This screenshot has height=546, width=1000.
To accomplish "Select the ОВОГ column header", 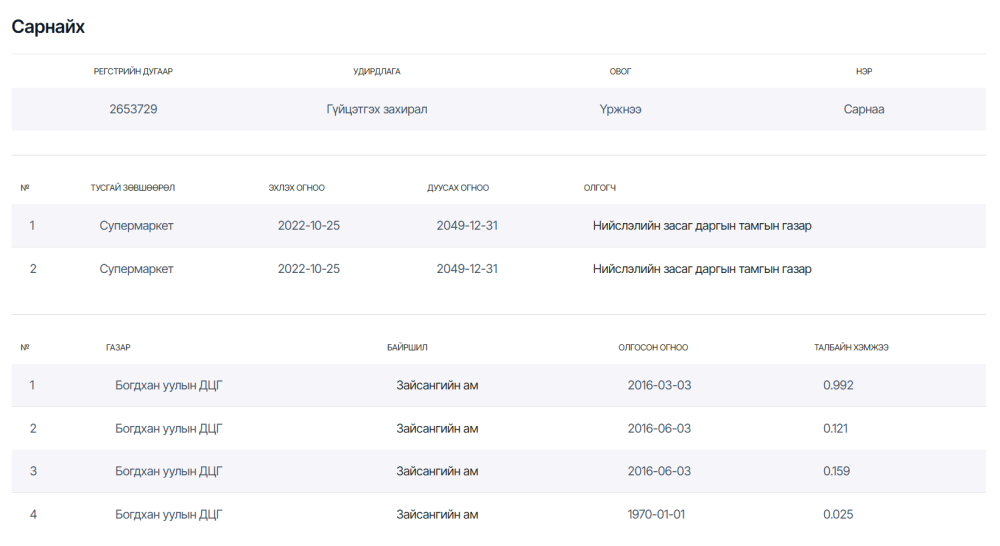I will point(621,71).
